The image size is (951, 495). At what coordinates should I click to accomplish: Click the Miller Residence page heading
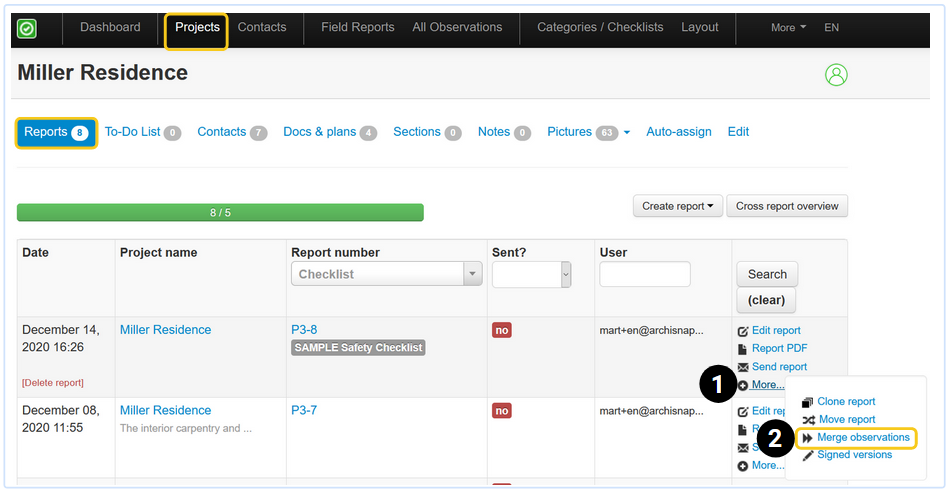[x=102, y=73]
